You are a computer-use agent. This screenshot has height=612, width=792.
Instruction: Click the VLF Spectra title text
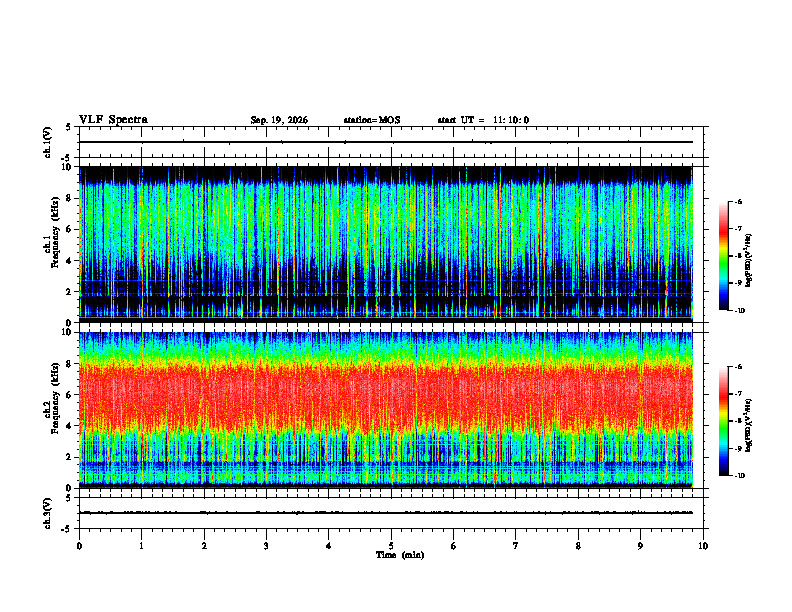coord(113,120)
